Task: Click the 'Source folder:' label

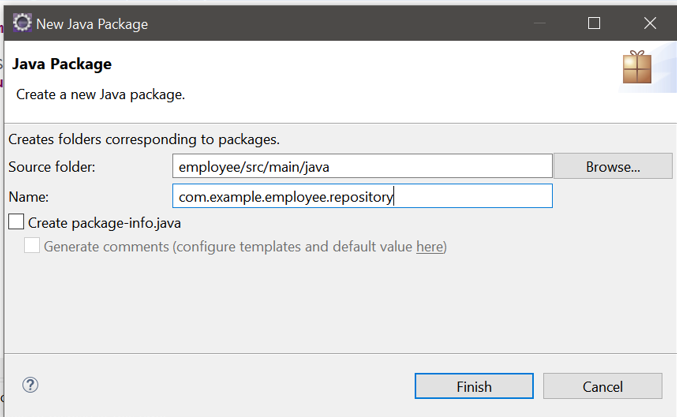Action: click(52, 167)
